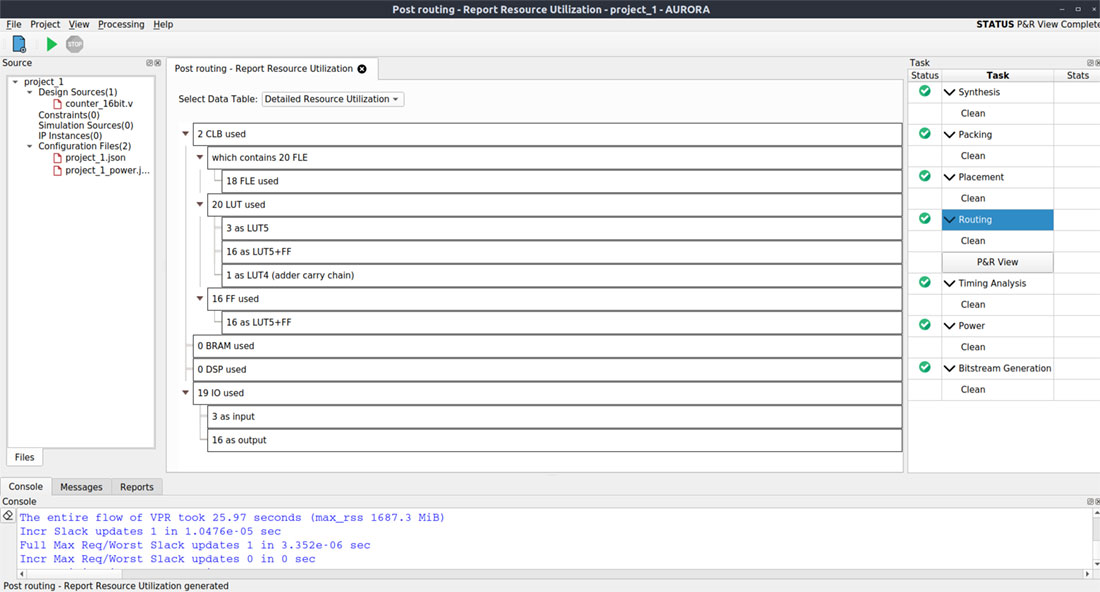Image resolution: width=1100 pixels, height=592 pixels.
Task: Click the Synthesis green status check icon
Action: pos(925,91)
